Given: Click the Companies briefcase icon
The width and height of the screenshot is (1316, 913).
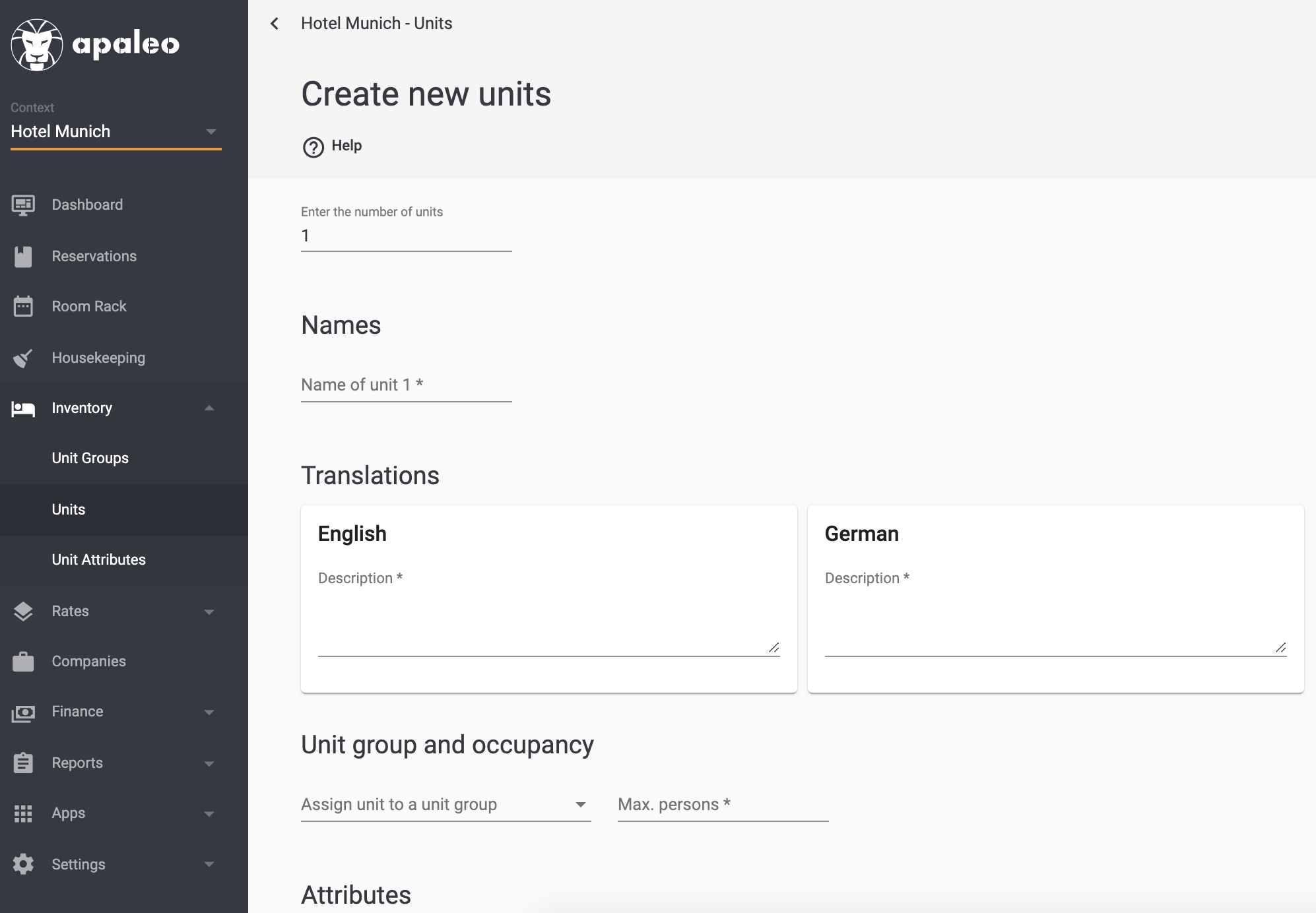Looking at the screenshot, I should pyautogui.click(x=23, y=662).
